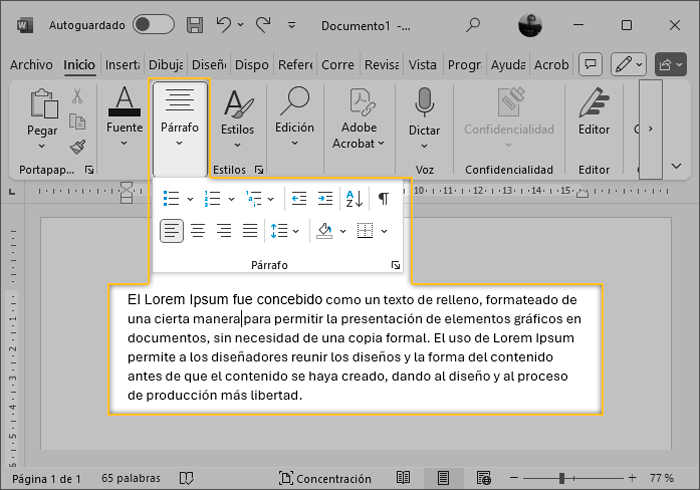
Task: Switch to print layout view in status bar
Action: (443, 478)
